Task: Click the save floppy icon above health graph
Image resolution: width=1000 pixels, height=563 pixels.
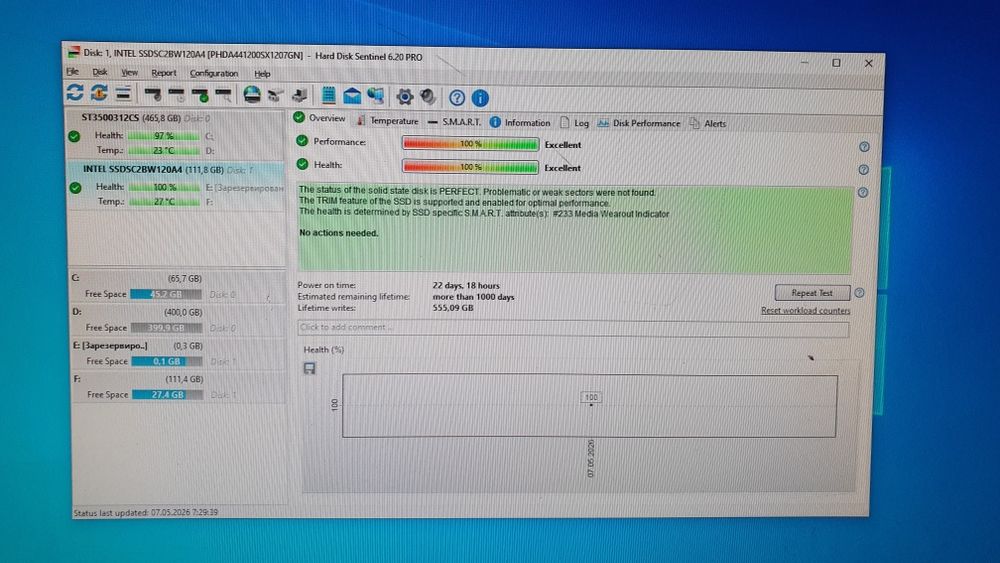Action: coord(309,369)
